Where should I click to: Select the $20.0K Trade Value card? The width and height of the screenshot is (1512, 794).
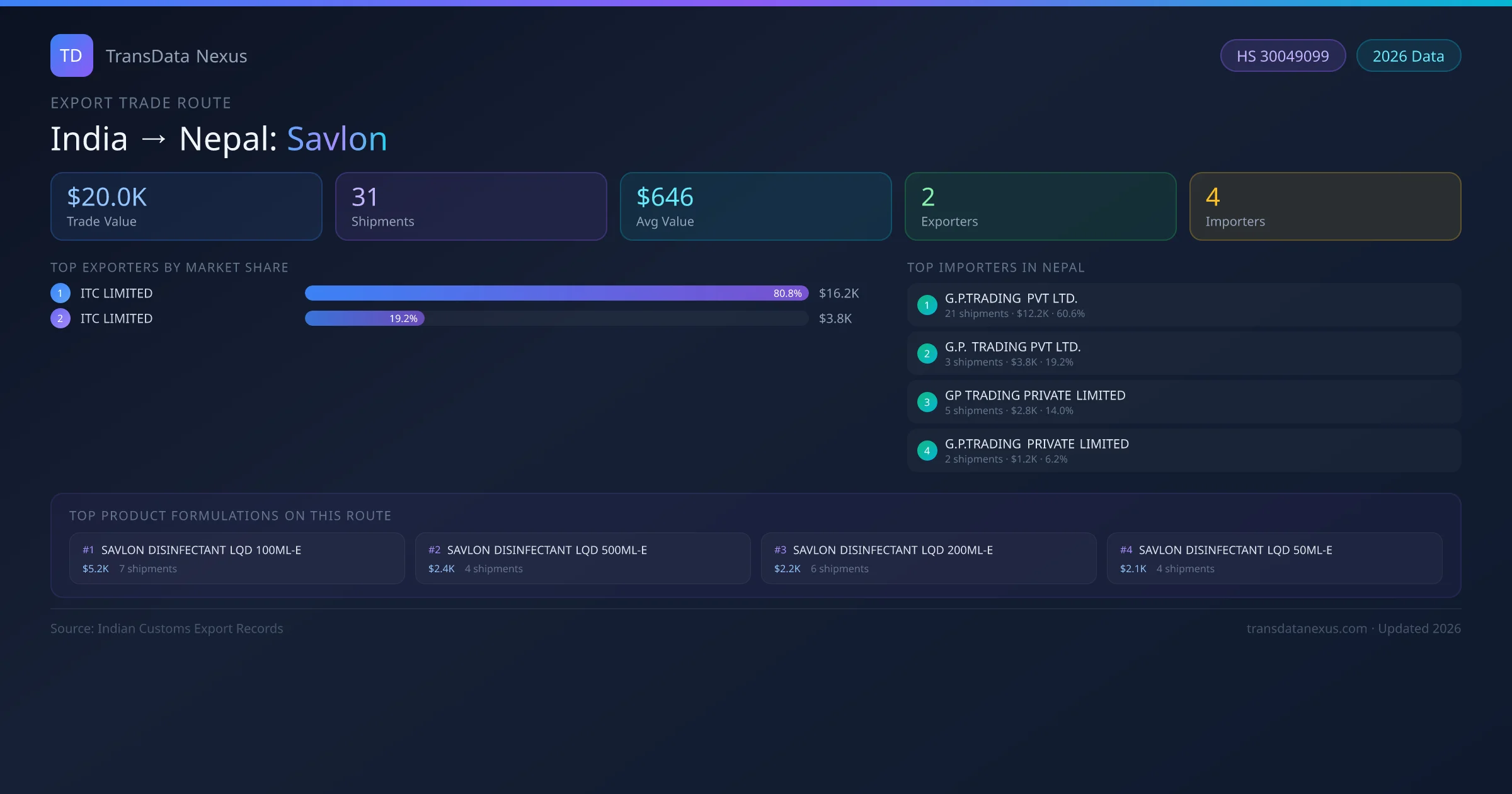186,207
